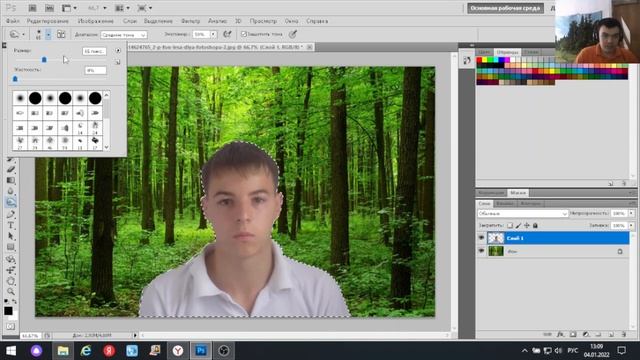Screen dimensions: 640x360
Task: Select the Gradient tool in the toolbox
Action: tap(11, 180)
